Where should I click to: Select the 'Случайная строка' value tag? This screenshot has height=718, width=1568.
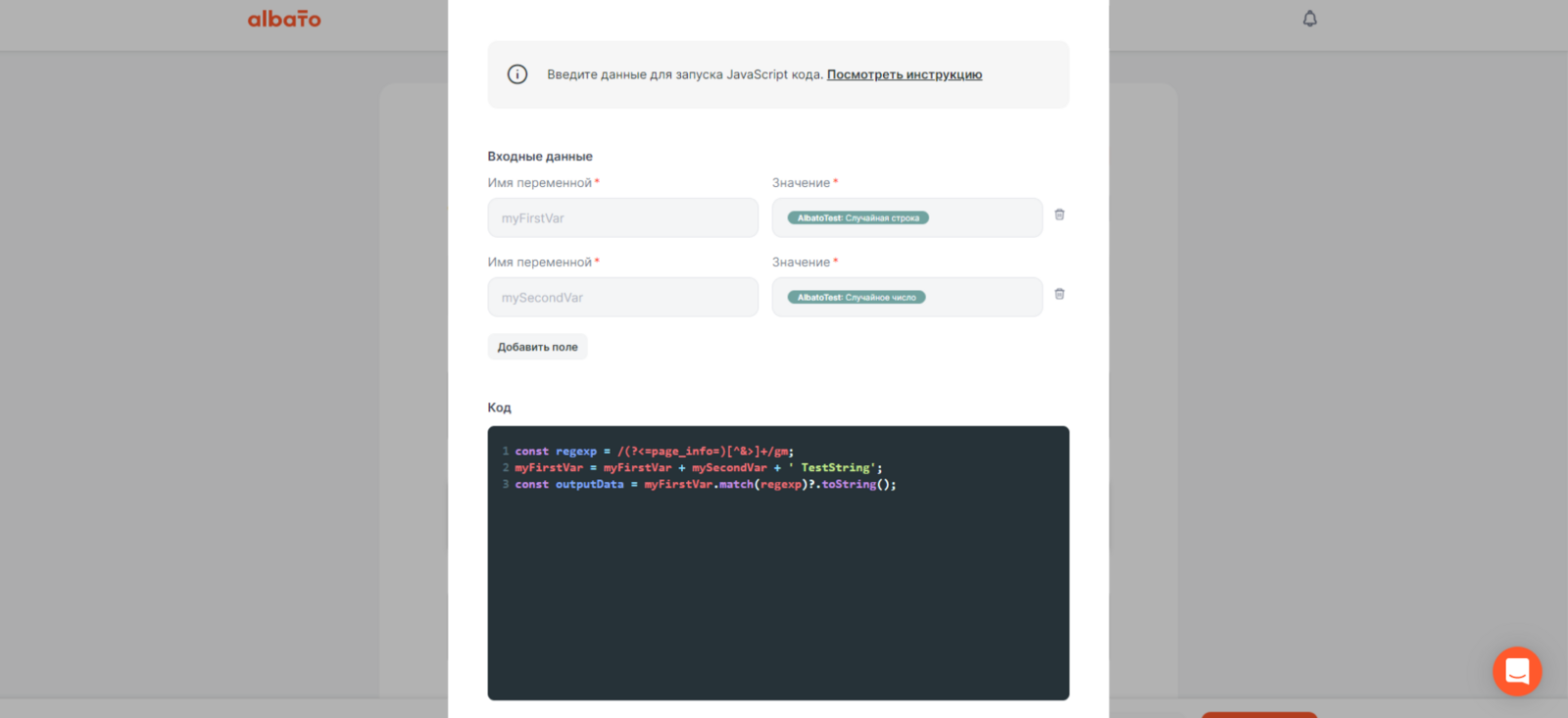click(857, 217)
